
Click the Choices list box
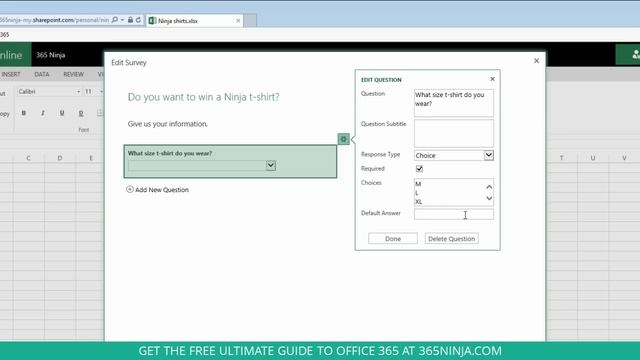453,192
